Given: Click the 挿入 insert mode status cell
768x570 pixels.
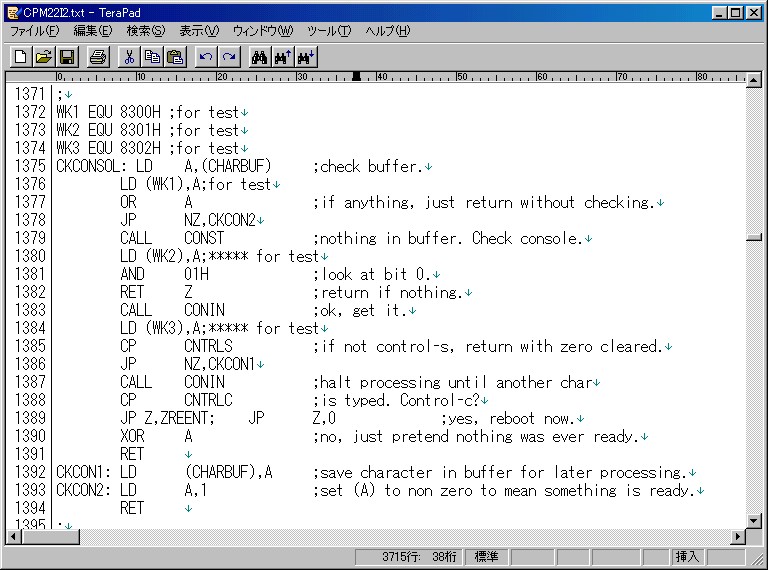Looking at the screenshot, I should pyautogui.click(x=687, y=557).
